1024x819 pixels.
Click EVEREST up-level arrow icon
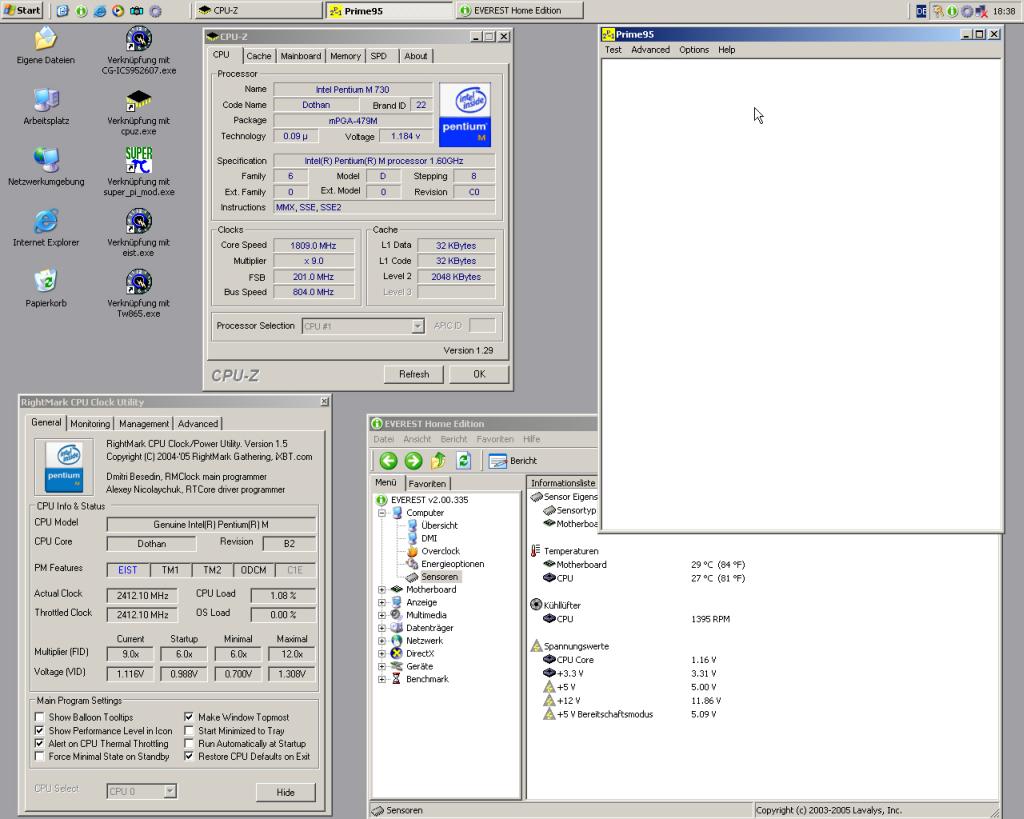point(438,461)
